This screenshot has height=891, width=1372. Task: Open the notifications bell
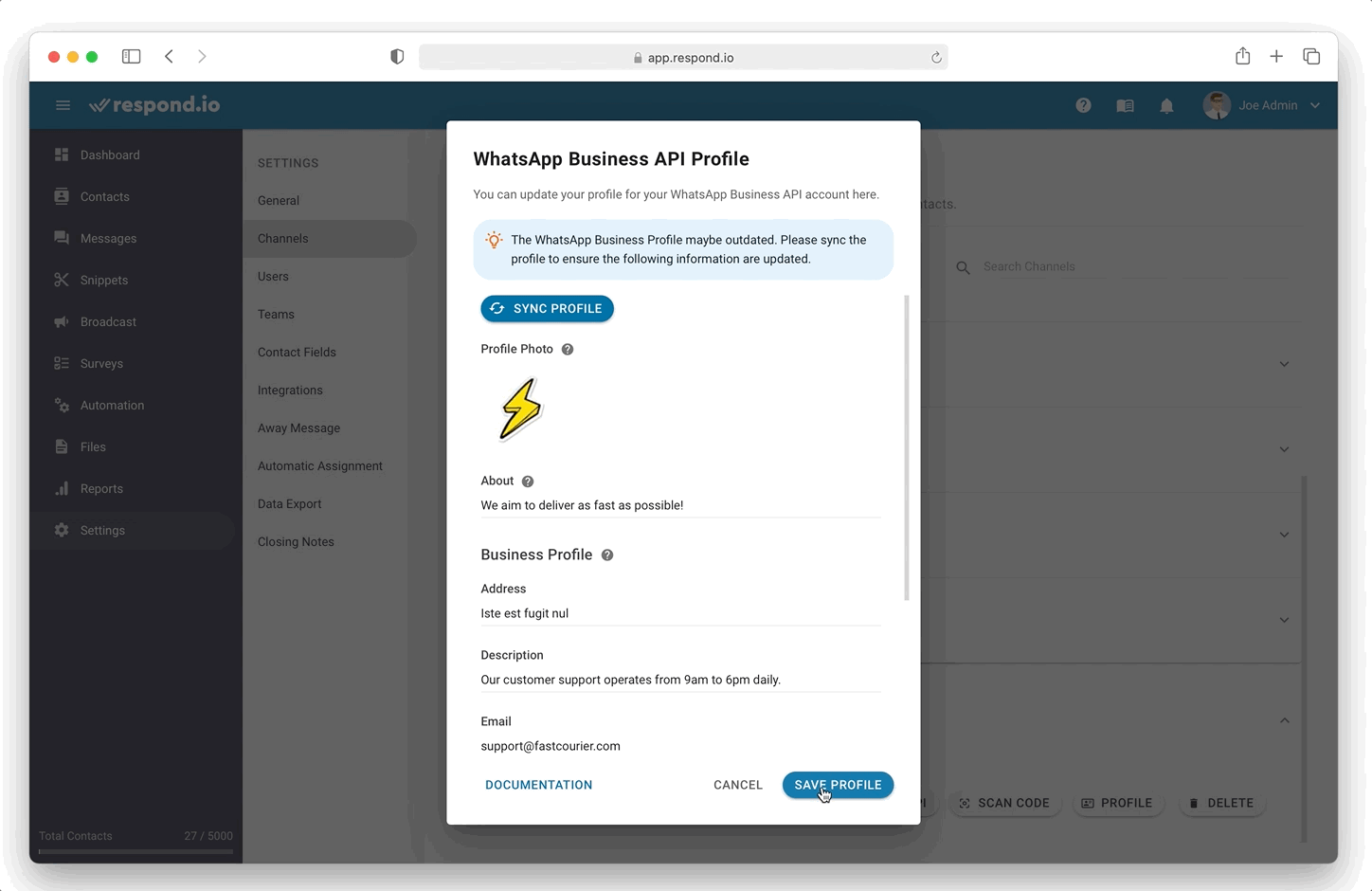tap(1166, 106)
